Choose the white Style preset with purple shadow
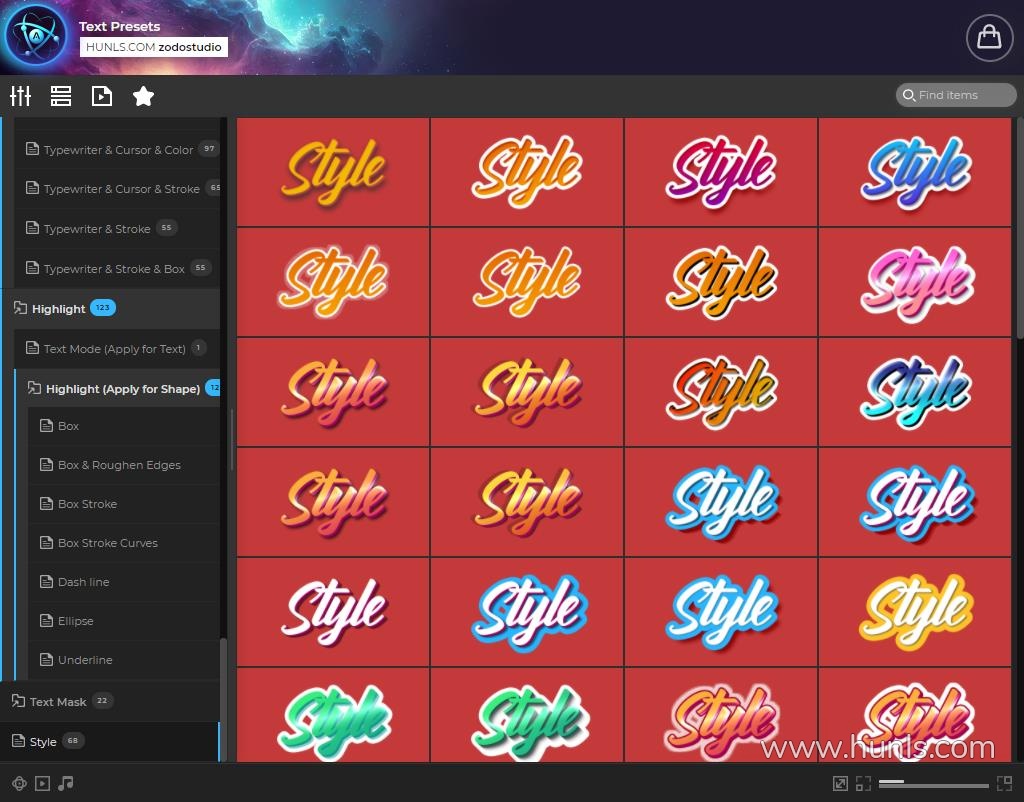1024x802 pixels. pos(333,612)
